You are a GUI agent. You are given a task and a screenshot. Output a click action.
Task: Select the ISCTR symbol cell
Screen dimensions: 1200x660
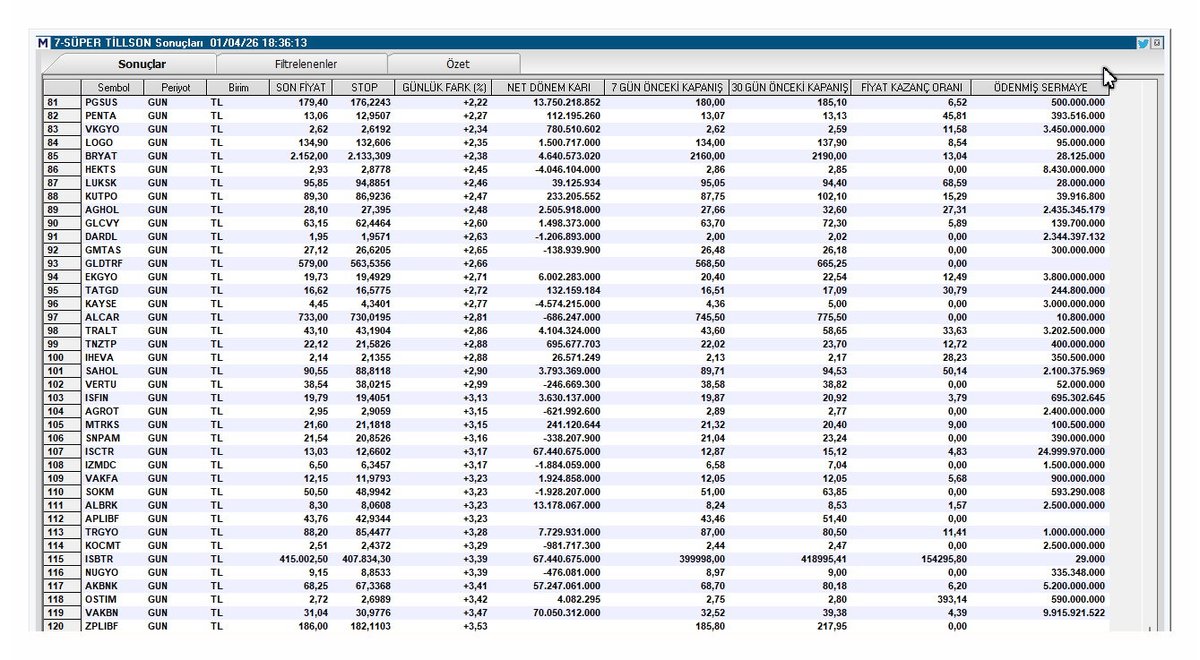coord(113,453)
